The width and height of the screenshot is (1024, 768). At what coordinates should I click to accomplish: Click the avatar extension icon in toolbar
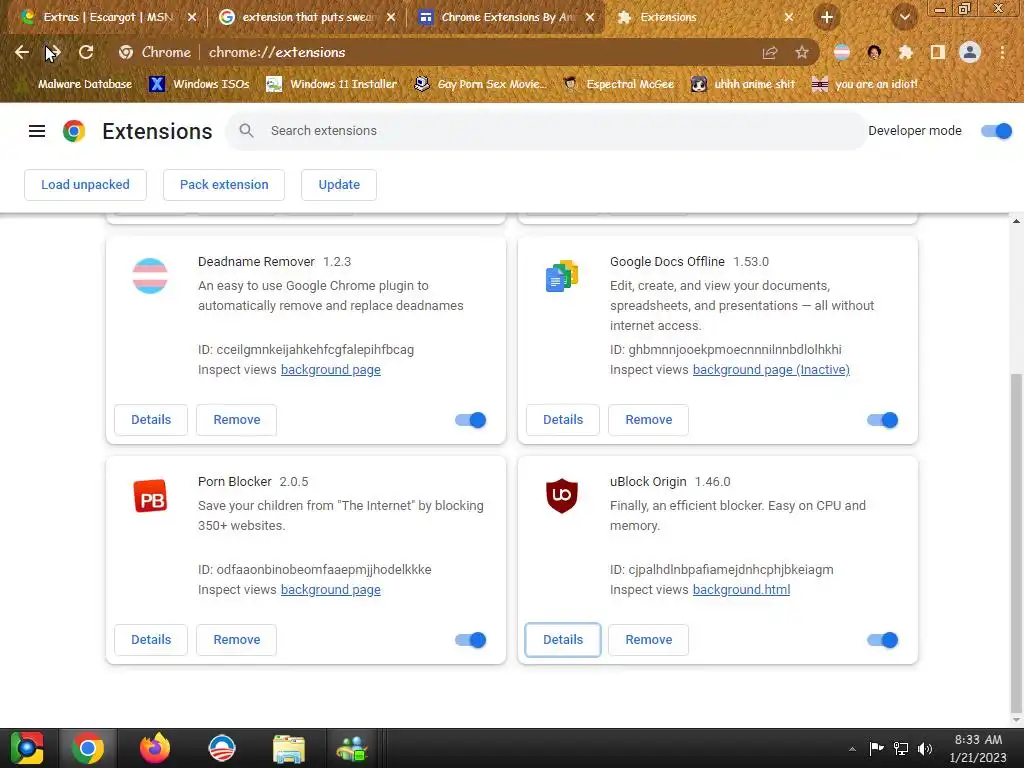click(x=874, y=52)
